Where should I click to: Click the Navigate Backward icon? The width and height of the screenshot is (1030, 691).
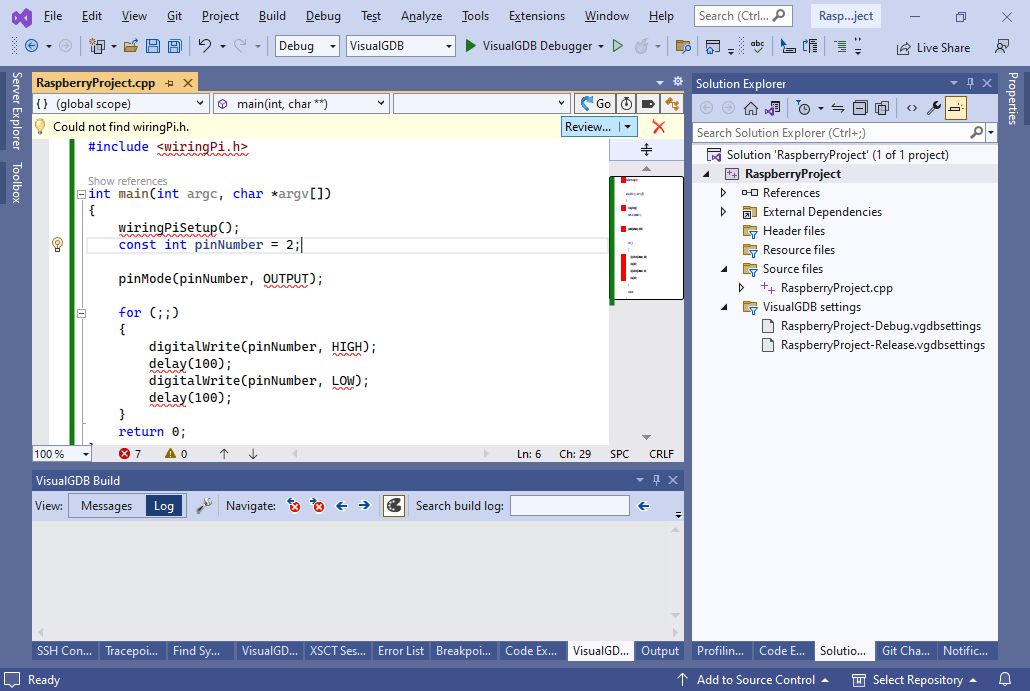click(31, 46)
